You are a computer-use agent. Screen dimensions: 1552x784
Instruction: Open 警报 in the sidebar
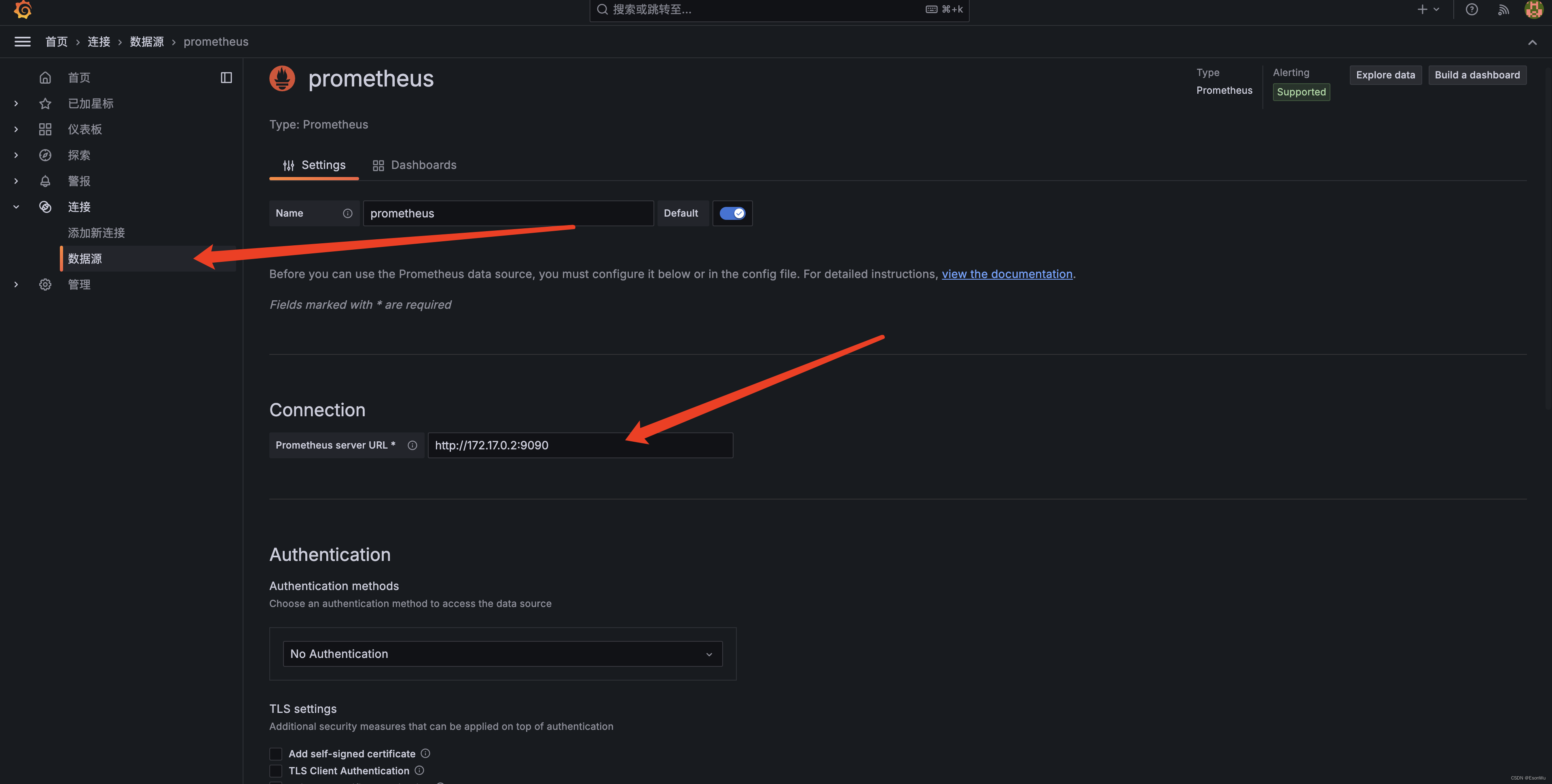click(79, 181)
